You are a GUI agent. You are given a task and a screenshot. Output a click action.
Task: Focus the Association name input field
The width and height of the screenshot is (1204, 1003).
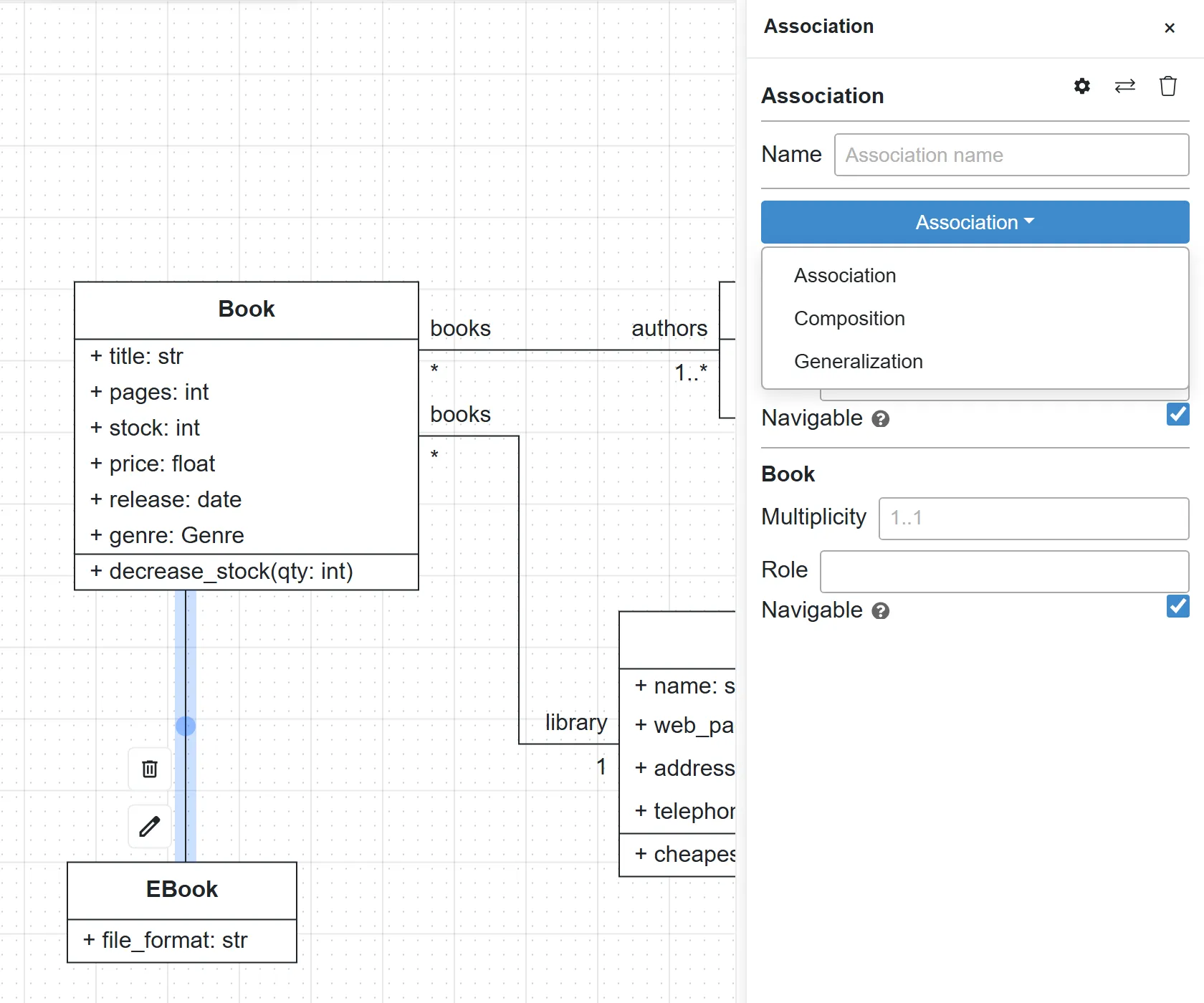[1011, 155]
